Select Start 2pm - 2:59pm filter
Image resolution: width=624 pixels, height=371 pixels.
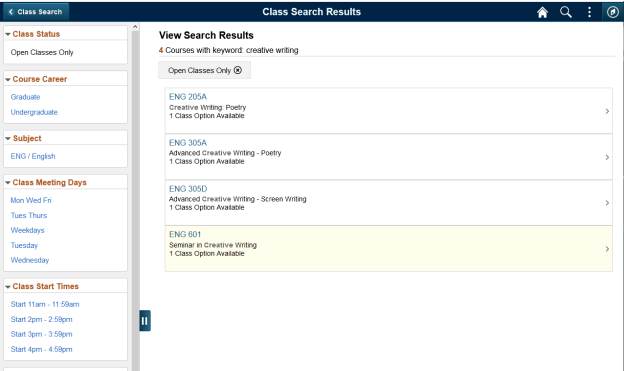41,319
